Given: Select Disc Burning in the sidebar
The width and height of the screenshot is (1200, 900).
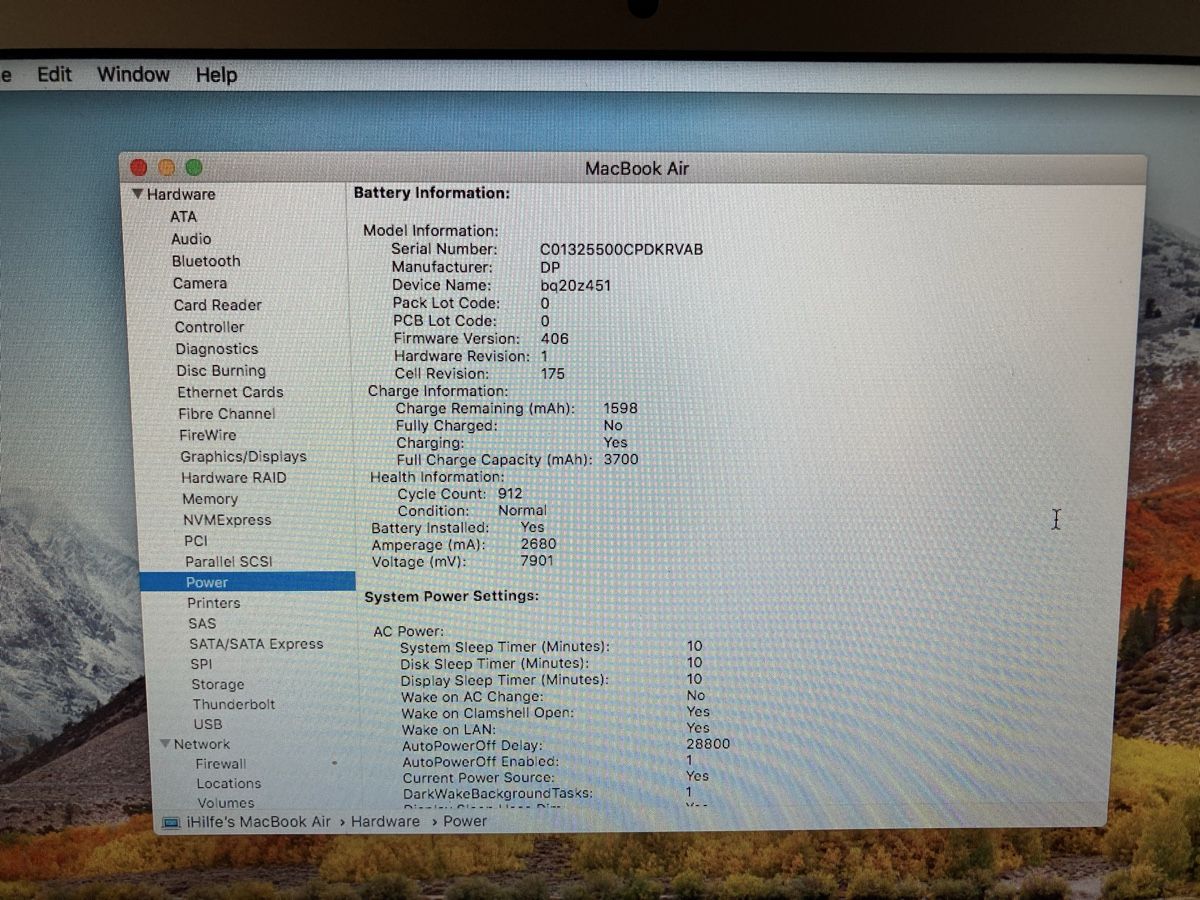Looking at the screenshot, I should click(x=221, y=370).
